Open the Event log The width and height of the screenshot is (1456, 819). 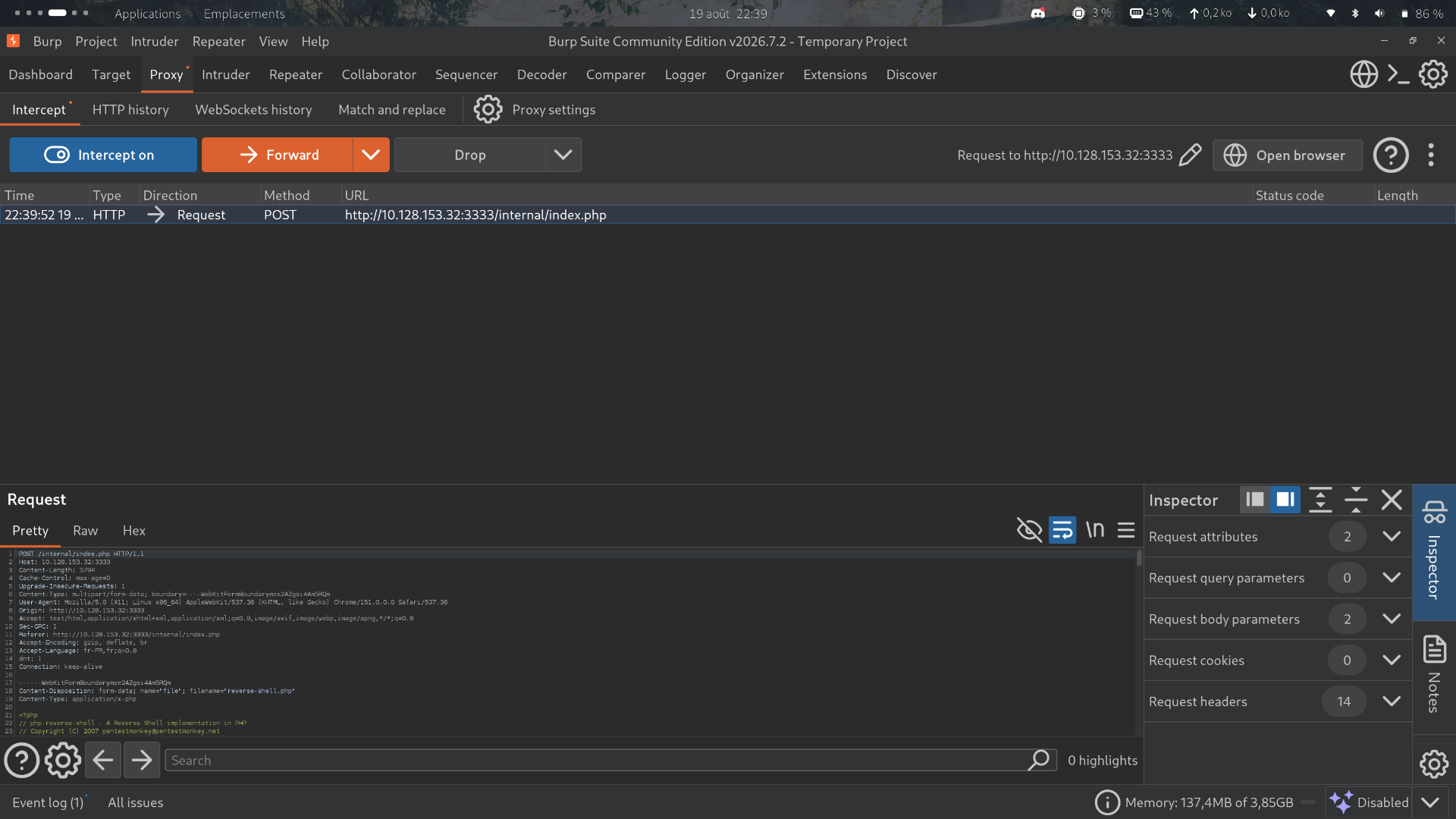pos(48,802)
